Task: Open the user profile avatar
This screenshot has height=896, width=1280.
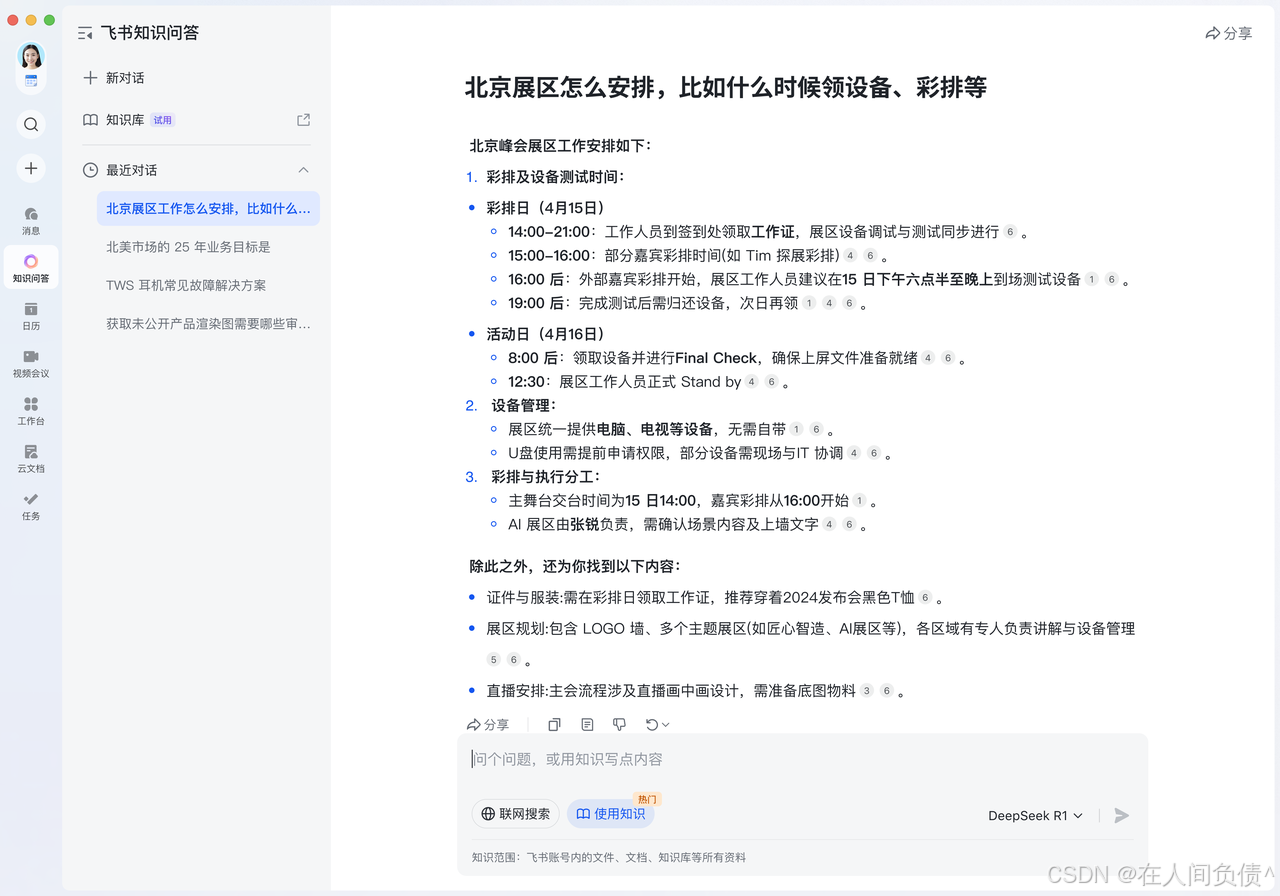Action: point(31,56)
